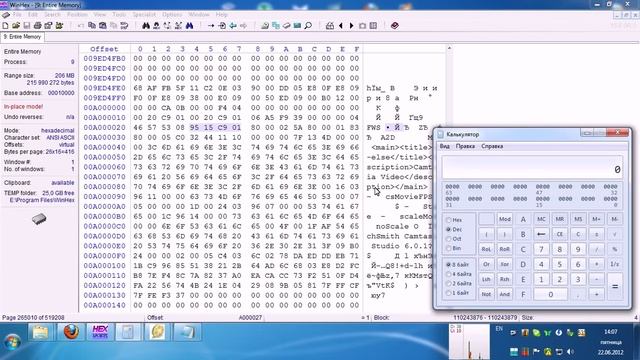Image resolution: width=640 pixels, height=360 pixels.
Task: Open Firefox from the taskbar
Action: coord(71,332)
